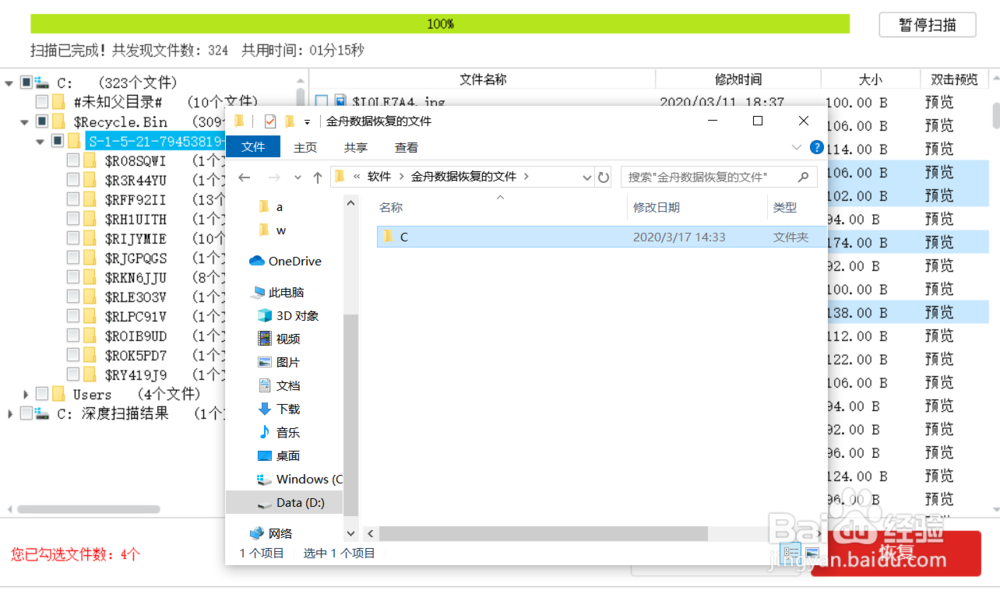Image resolution: width=1000 pixels, height=594 pixels.
Task: Expand the C: 深度扫描结果 tree node
Action: pyautogui.click(x=10, y=413)
